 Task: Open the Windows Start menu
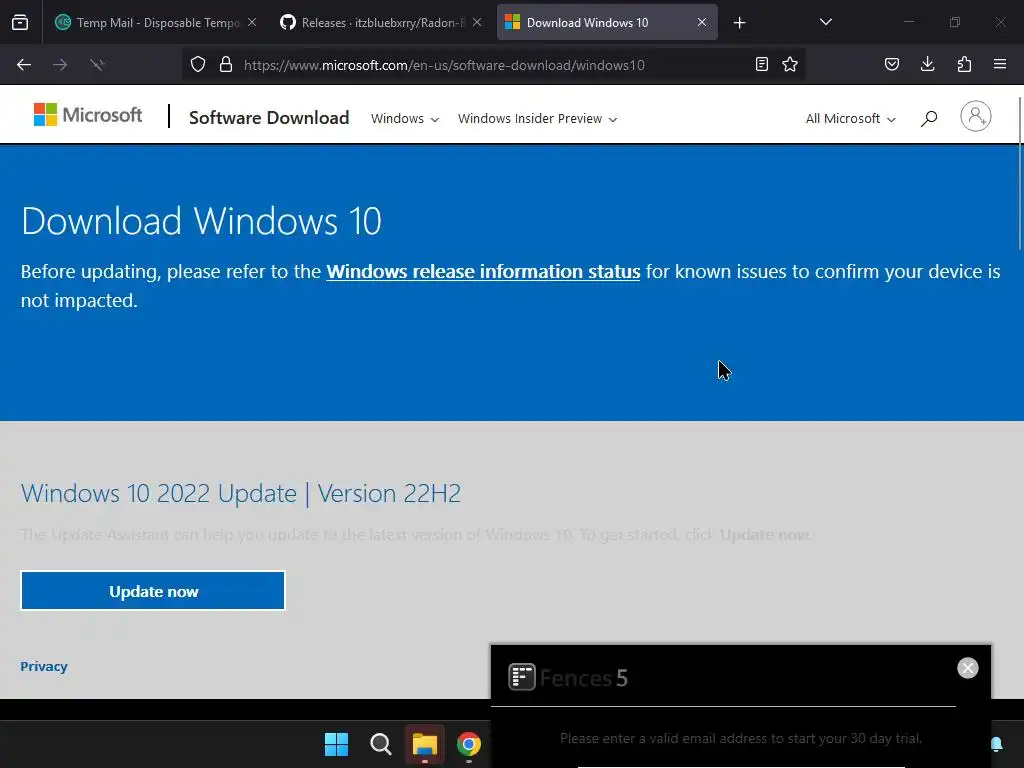[x=336, y=744]
